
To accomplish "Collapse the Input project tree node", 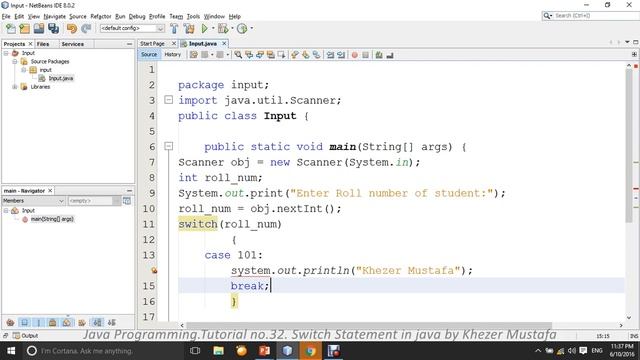I will click(6, 53).
